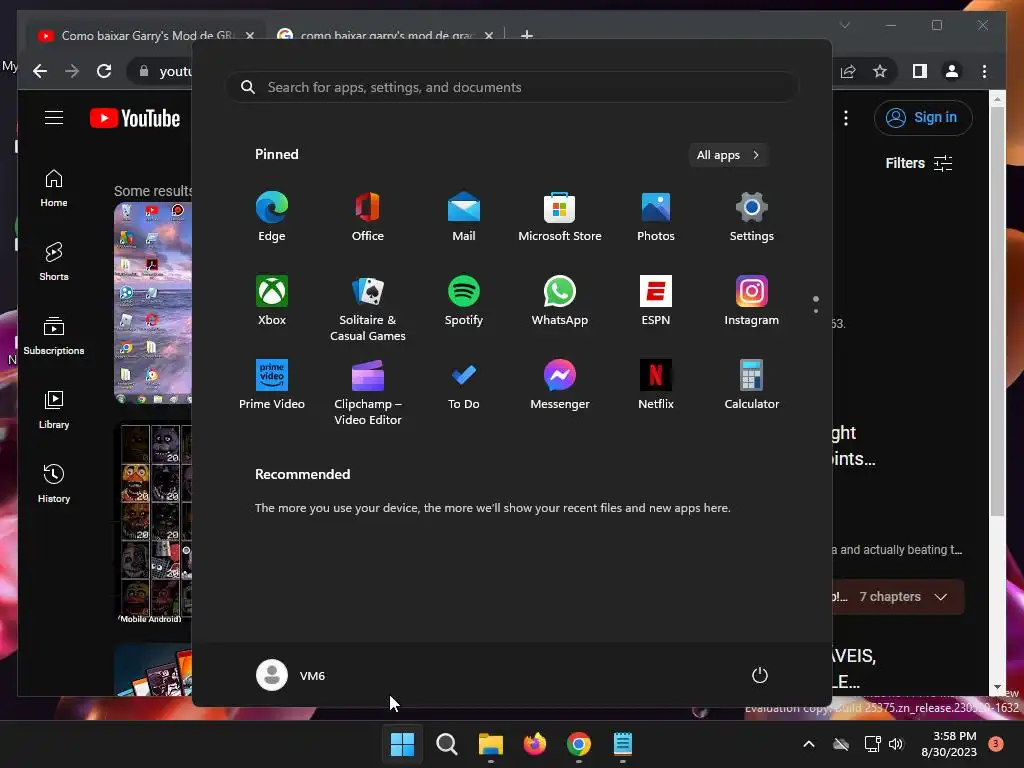Click the Windows Start button on taskbar
Screen dimensions: 1024x768
coord(402,744)
